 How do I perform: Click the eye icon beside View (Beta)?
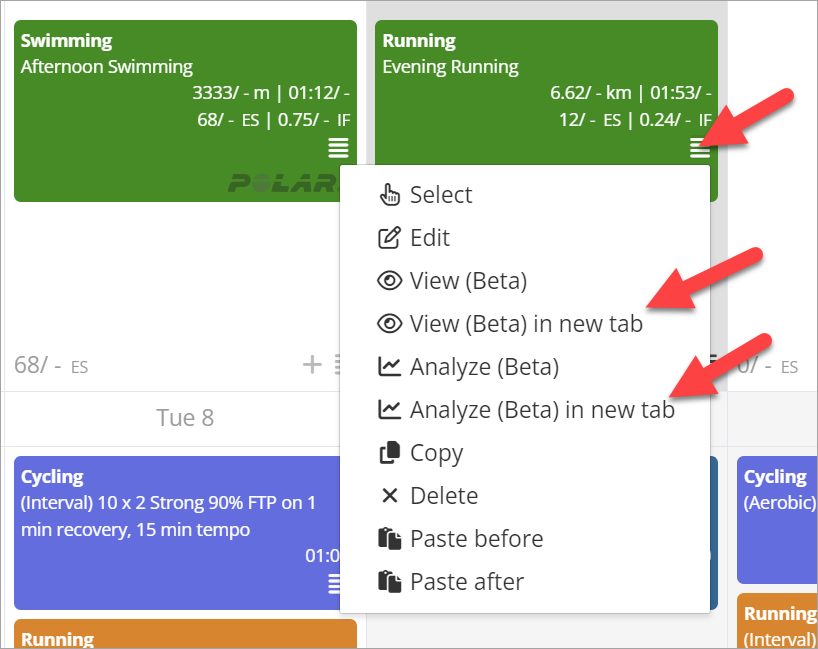click(x=389, y=281)
